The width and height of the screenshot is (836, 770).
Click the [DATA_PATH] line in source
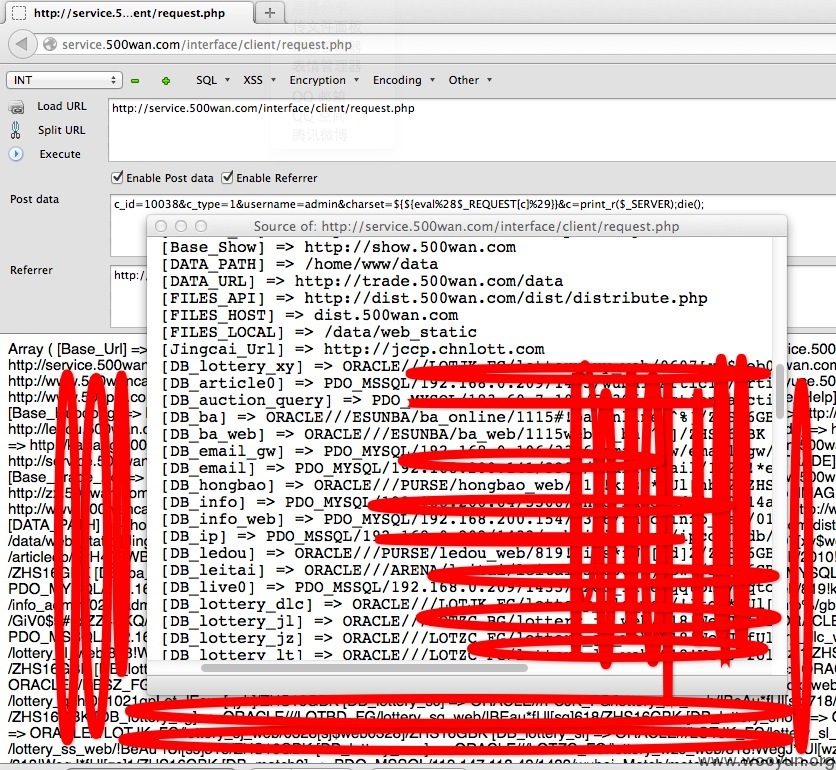(300, 264)
